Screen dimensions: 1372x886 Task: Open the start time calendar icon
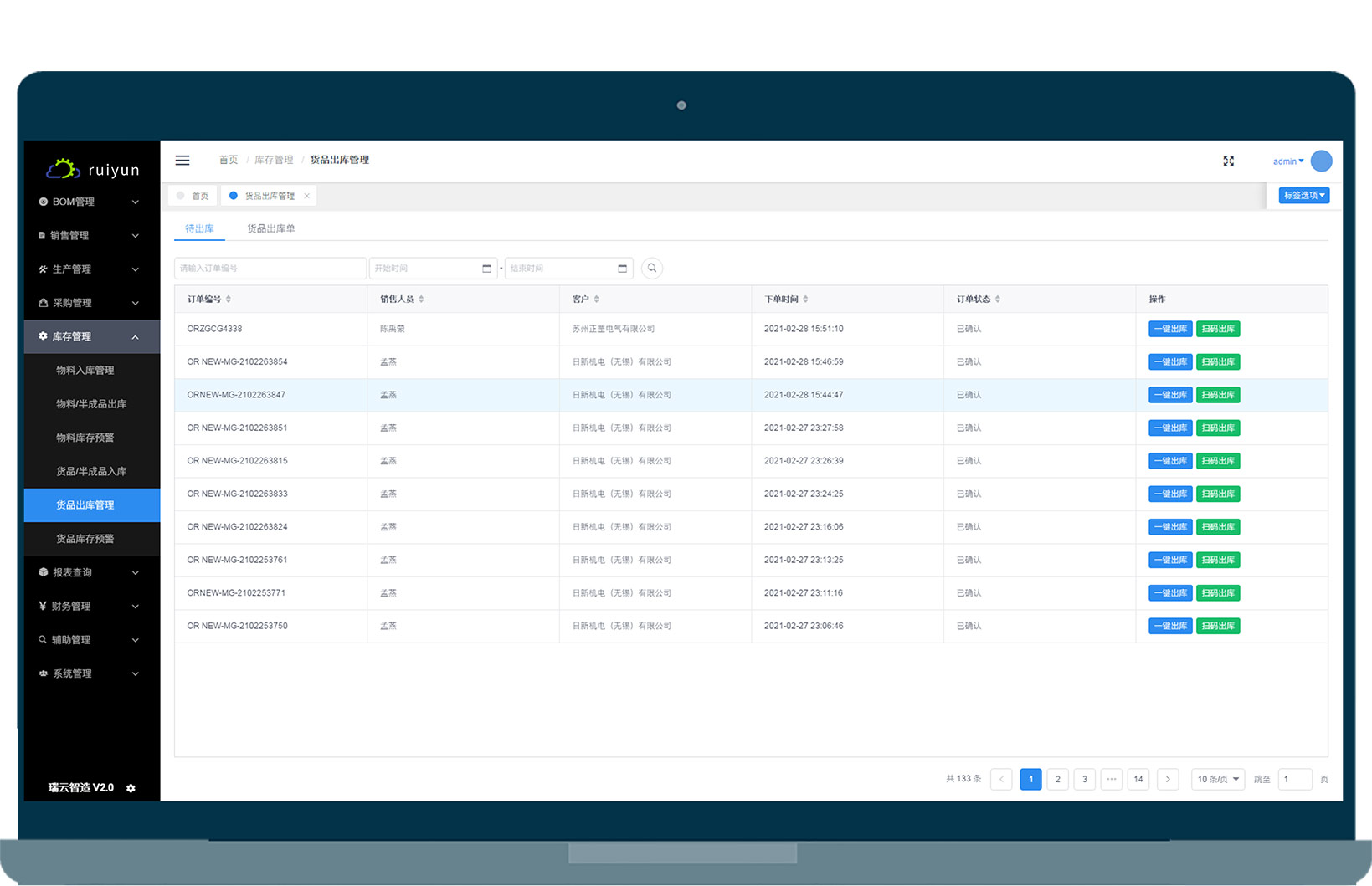tap(486, 269)
